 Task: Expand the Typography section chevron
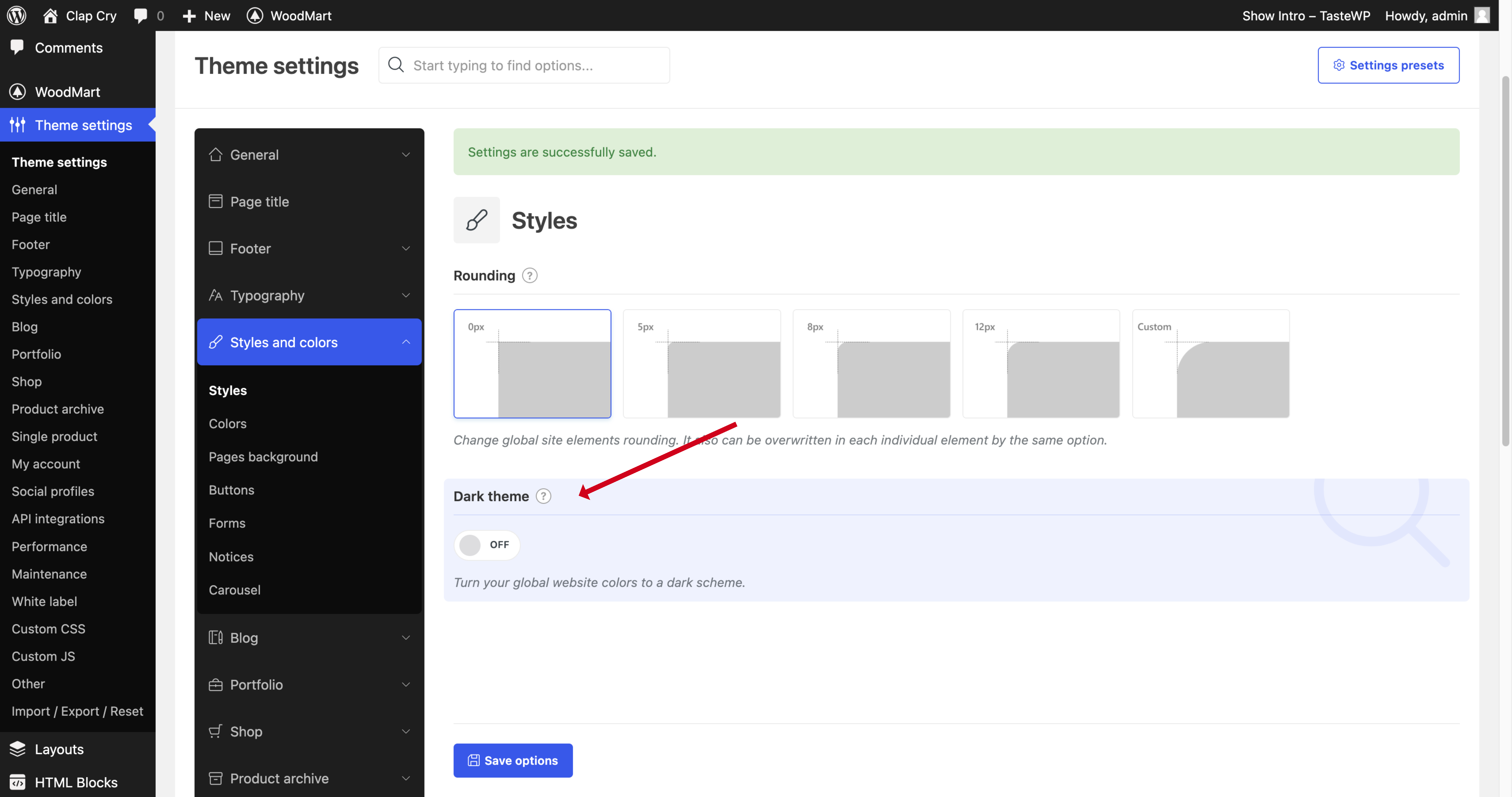406,295
